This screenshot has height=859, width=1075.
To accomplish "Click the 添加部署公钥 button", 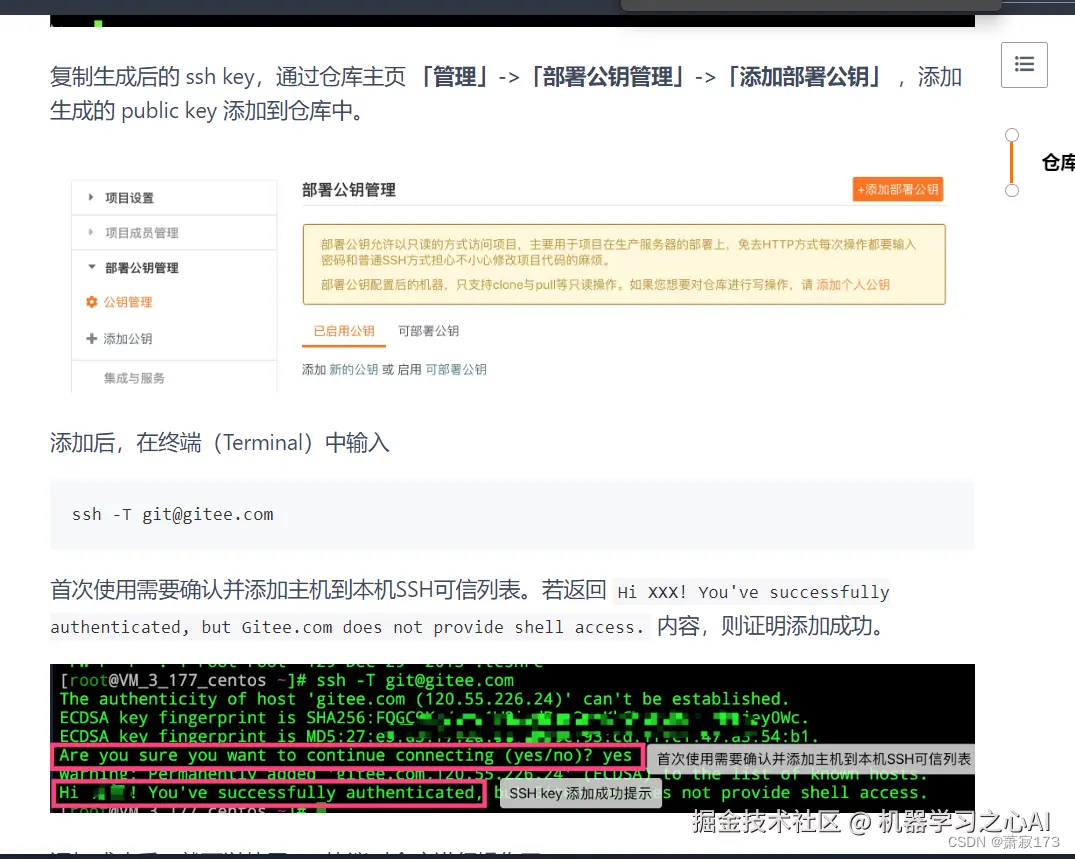I will pos(897,188).
